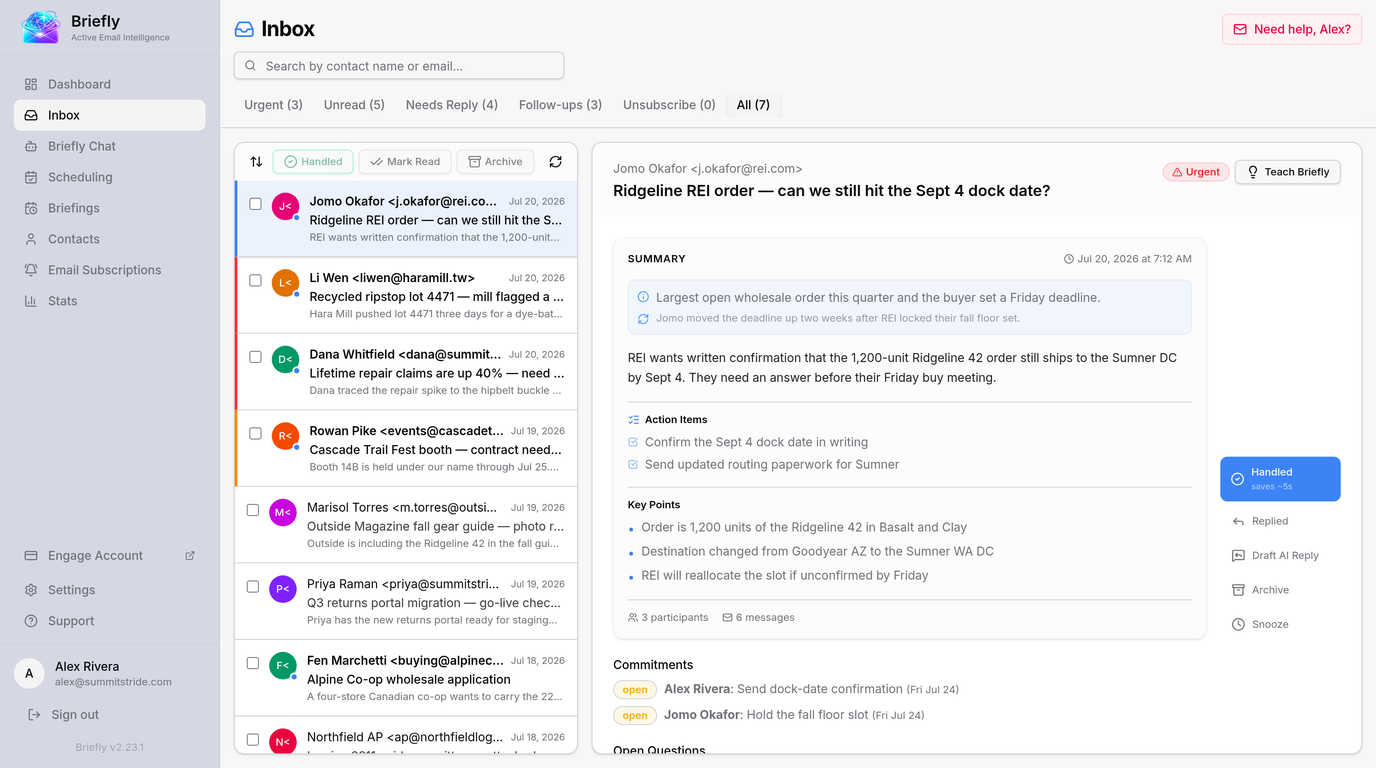Open the Cascade Trail Fest booth email

tap(406, 449)
